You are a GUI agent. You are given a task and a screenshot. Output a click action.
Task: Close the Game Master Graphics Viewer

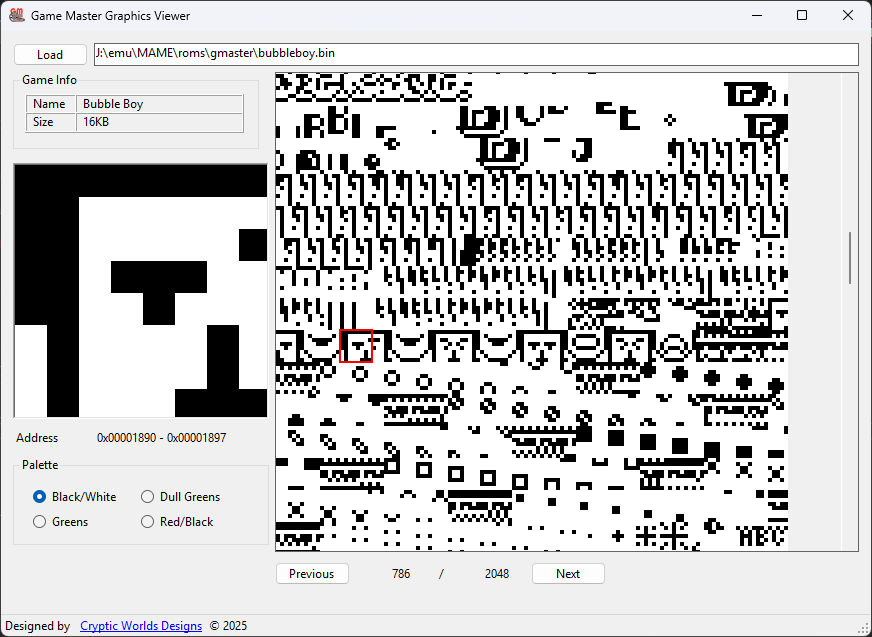pyautogui.click(x=848, y=16)
